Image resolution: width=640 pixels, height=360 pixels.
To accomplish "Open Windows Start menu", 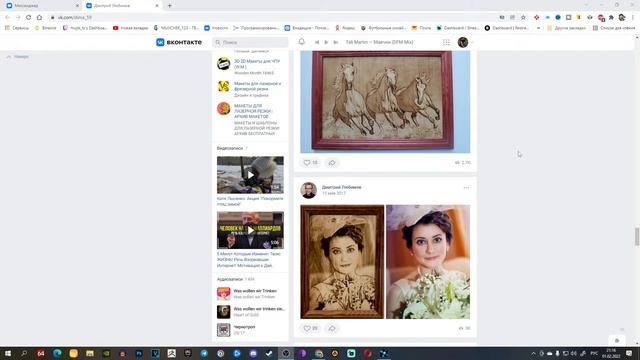I will tap(8, 353).
